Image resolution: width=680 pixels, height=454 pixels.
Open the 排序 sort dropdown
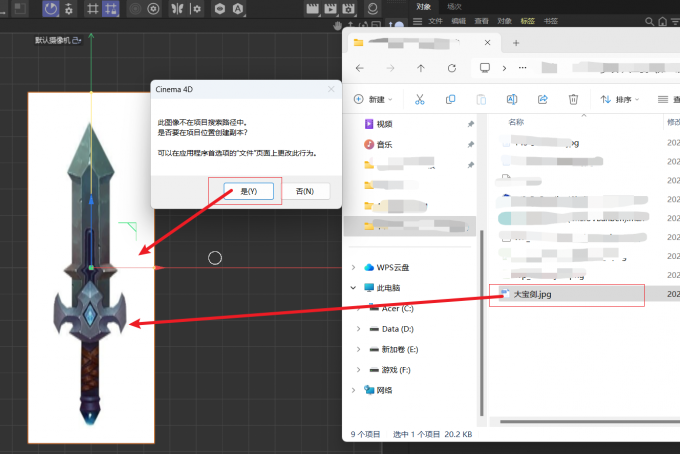620,99
